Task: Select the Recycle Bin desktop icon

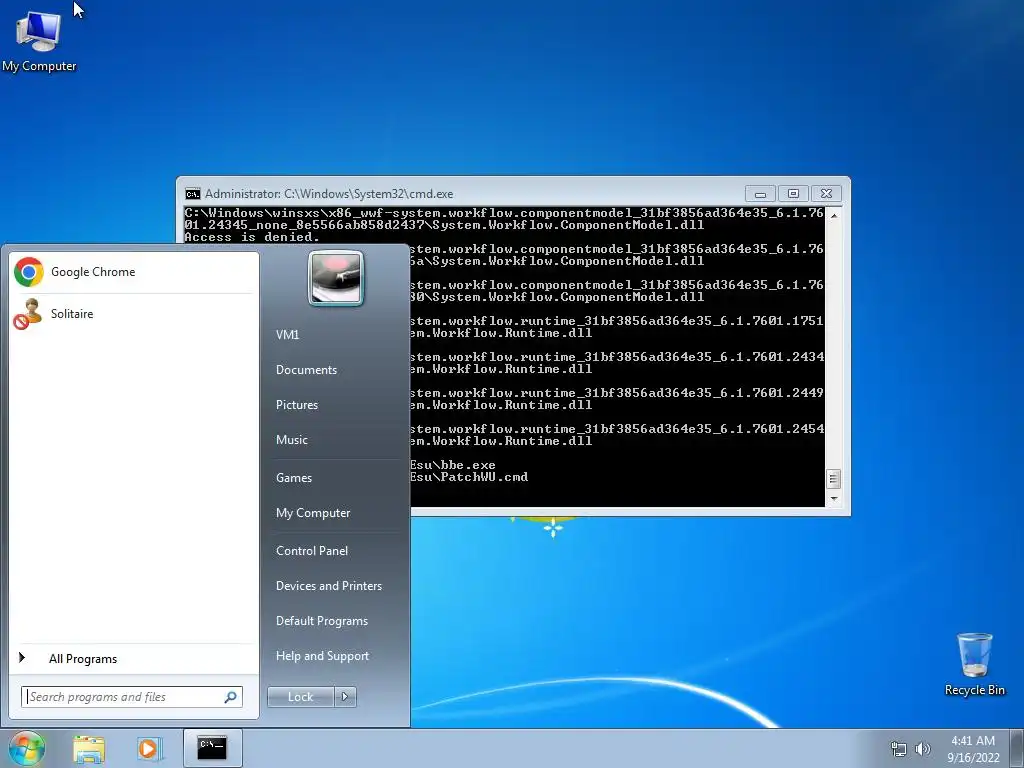Action: pyautogui.click(x=974, y=665)
